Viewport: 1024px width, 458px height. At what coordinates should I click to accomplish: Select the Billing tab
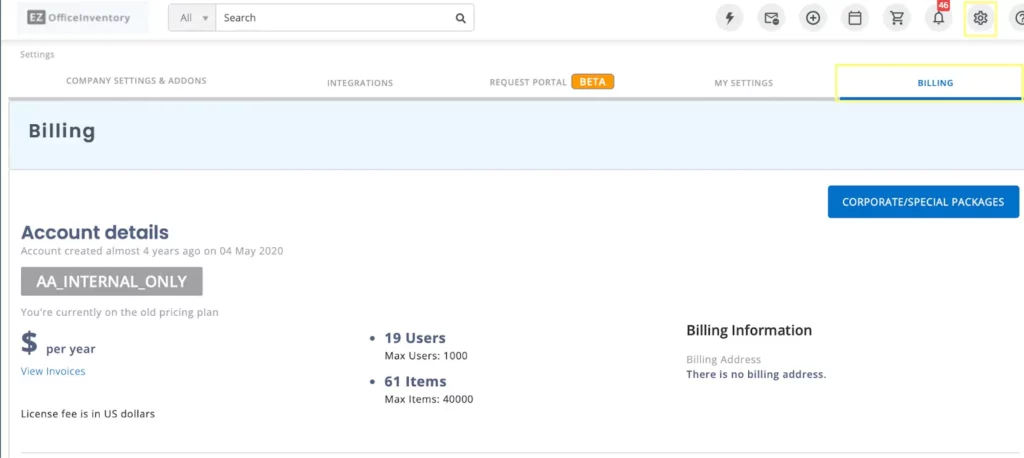tap(935, 83)
